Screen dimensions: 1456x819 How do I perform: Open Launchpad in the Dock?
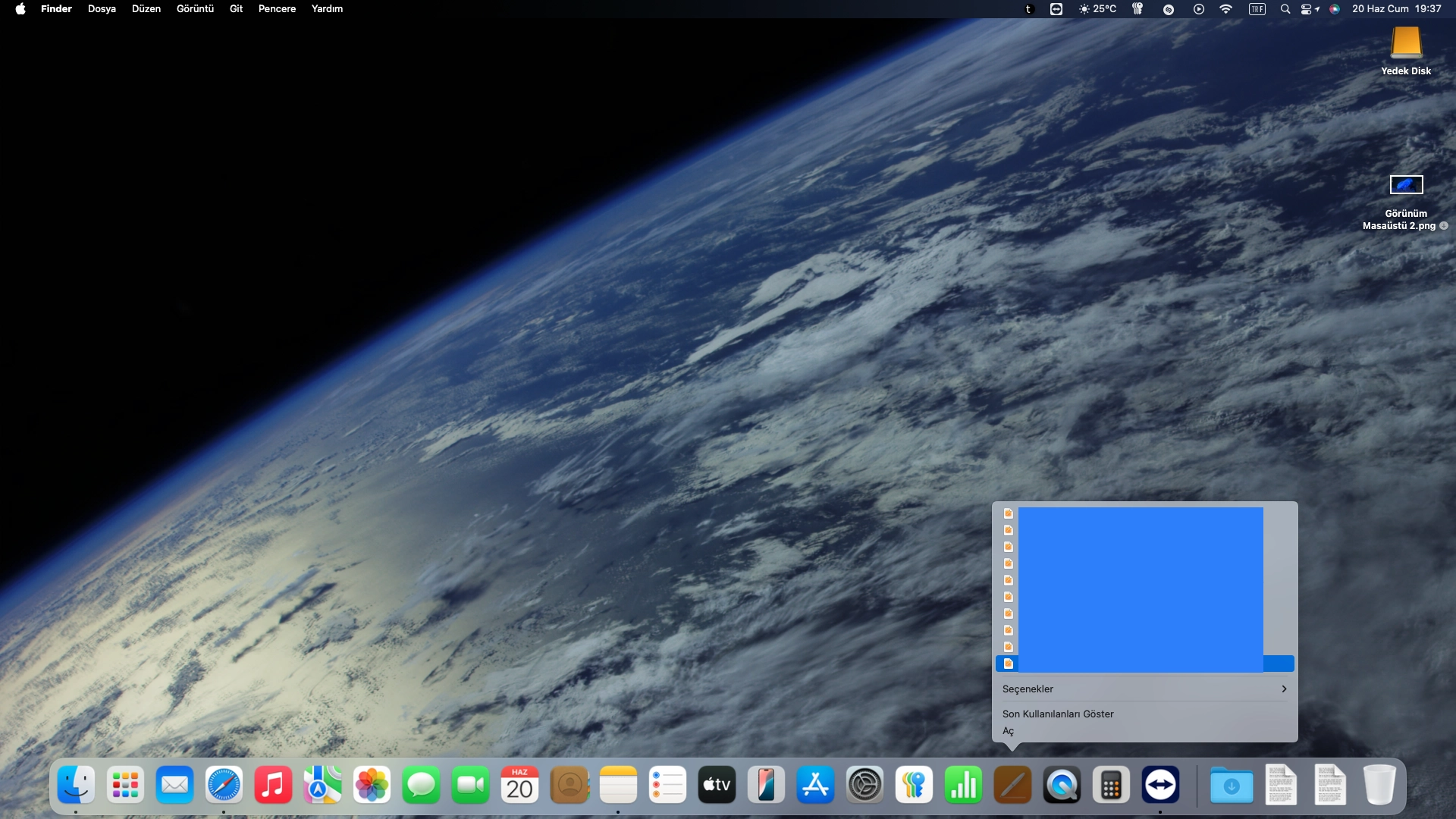click(125, 785)
